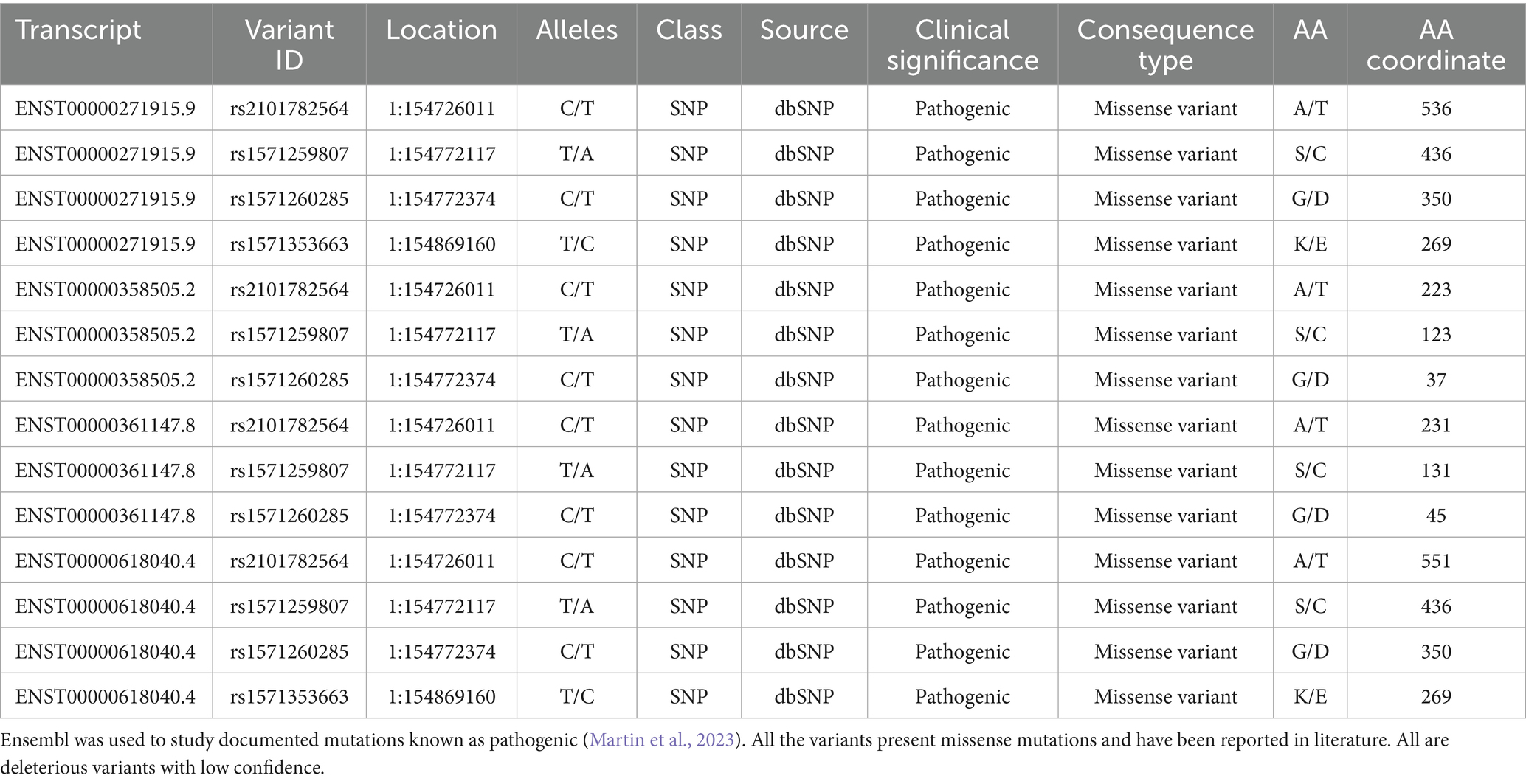Click the Source column header
This screenshot has height=784, width=1526.
pyautogui.click(x=804, y=30)
